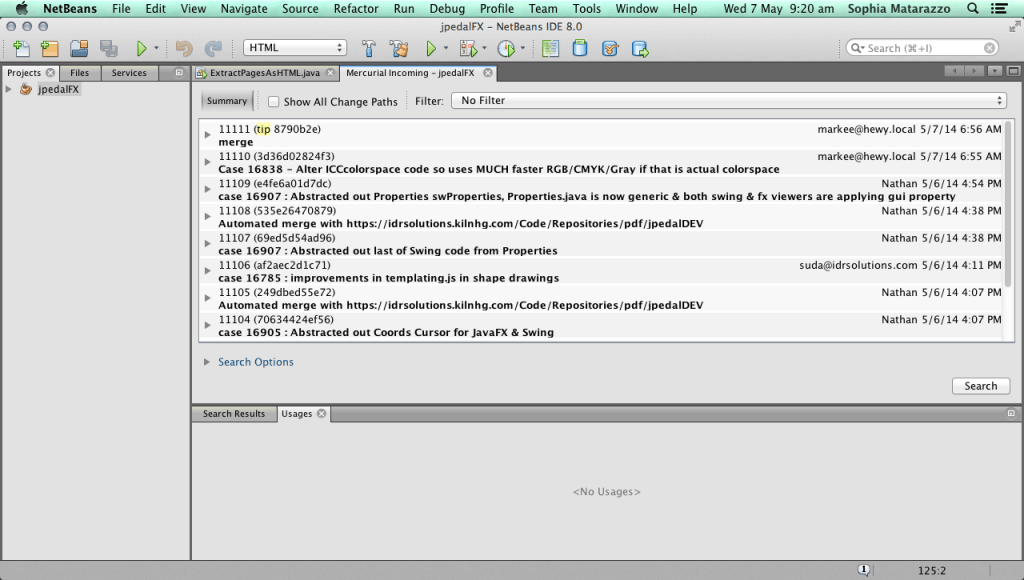Click the notifications icon in status bar
The height and width of the screenshot is (580, 1024).
coord(862,570)
